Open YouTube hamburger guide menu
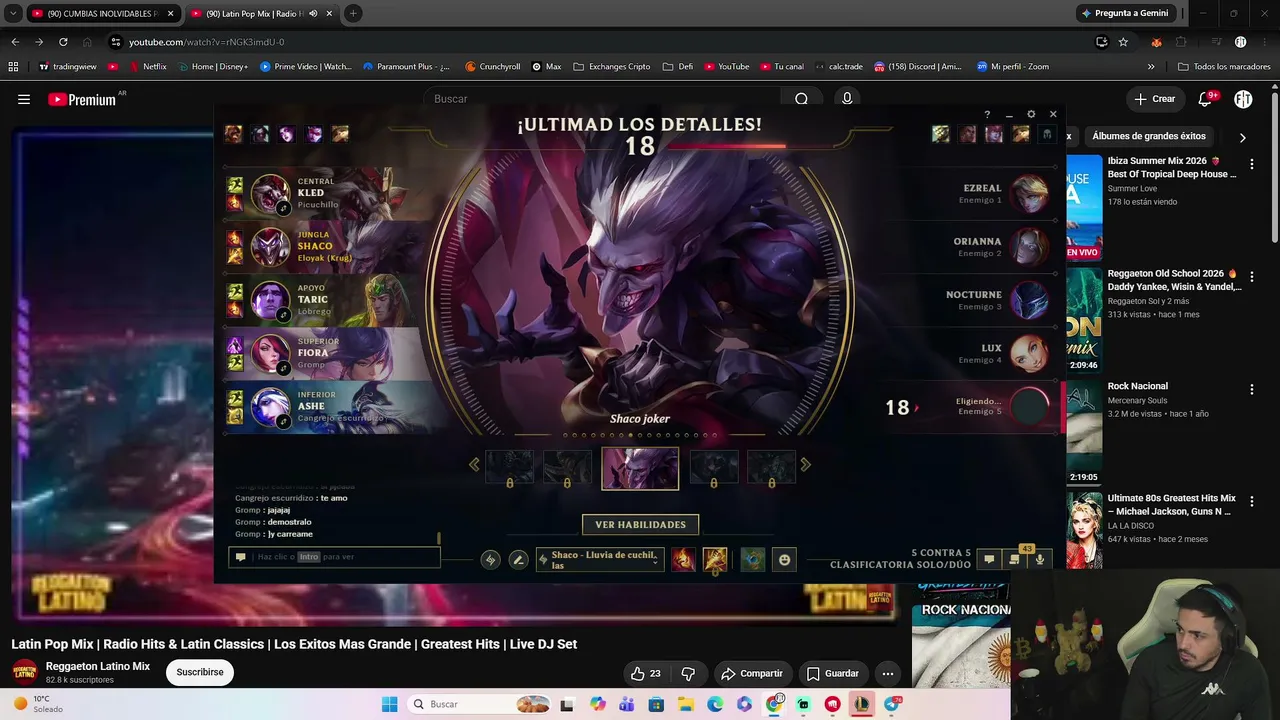The width and height of the screenshot is (1280, 720). point(24,99)
